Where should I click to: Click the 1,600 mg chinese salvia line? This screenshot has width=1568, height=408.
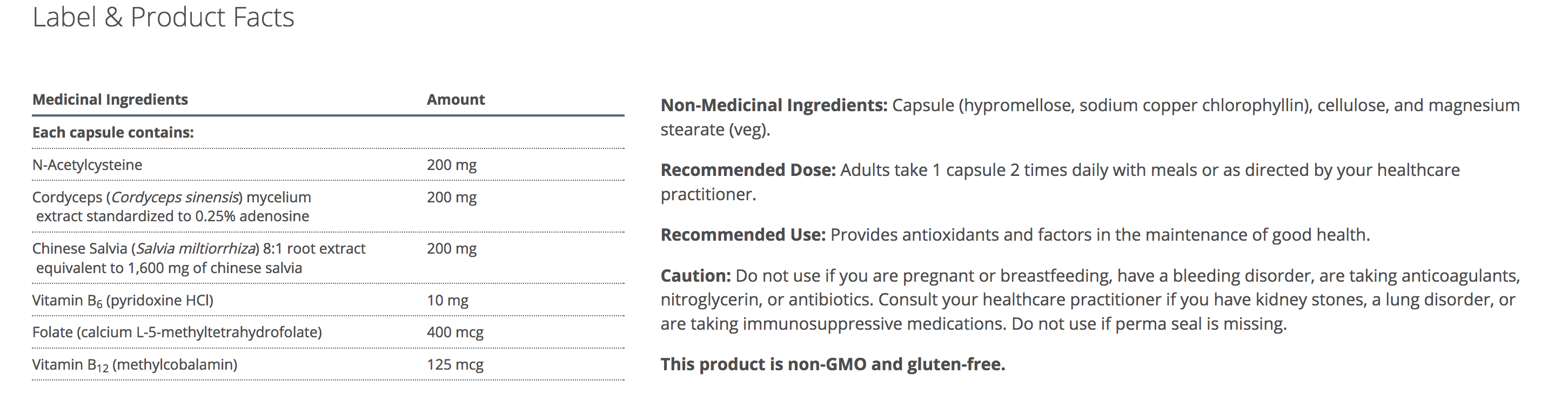click(x=169, y=268)
